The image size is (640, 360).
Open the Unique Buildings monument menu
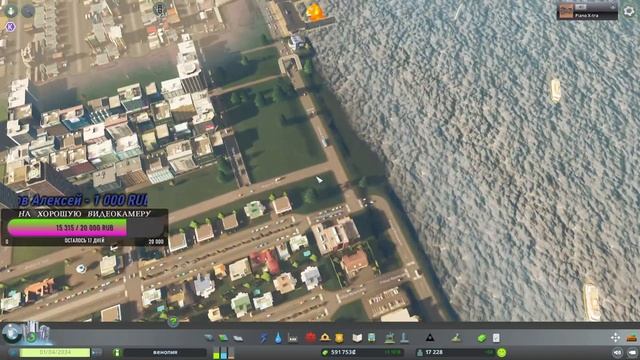[x=404, y=338]
